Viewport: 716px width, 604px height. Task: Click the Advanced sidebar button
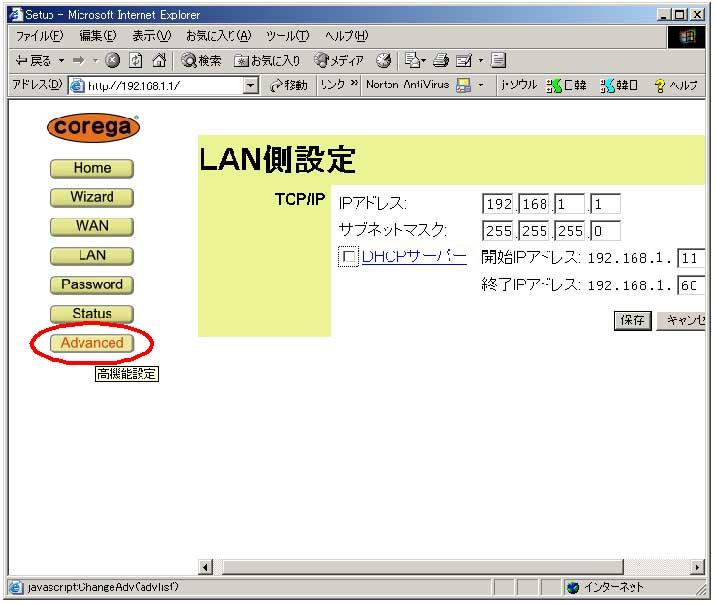coord(92,343)
